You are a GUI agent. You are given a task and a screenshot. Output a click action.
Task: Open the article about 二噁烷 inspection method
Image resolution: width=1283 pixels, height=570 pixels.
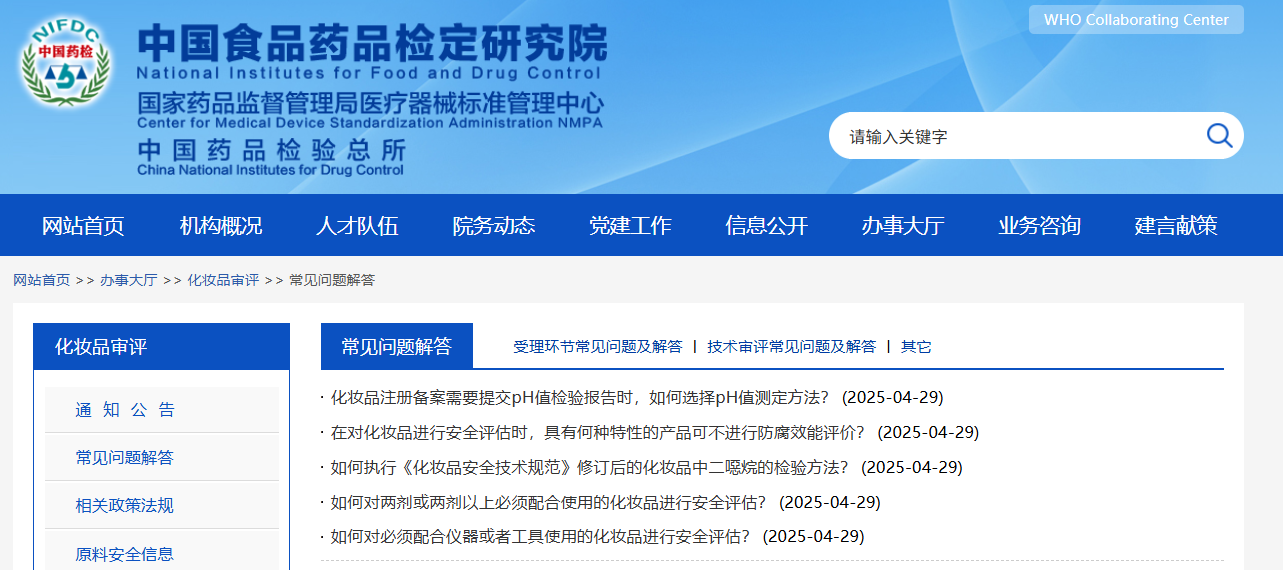(x=589, y=467)
